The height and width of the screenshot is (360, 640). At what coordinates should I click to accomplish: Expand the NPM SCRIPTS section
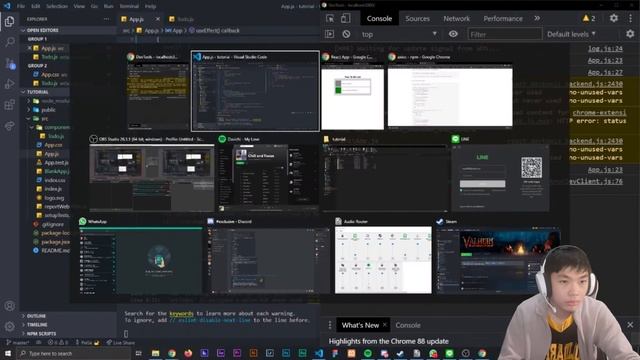pos(41,333)
